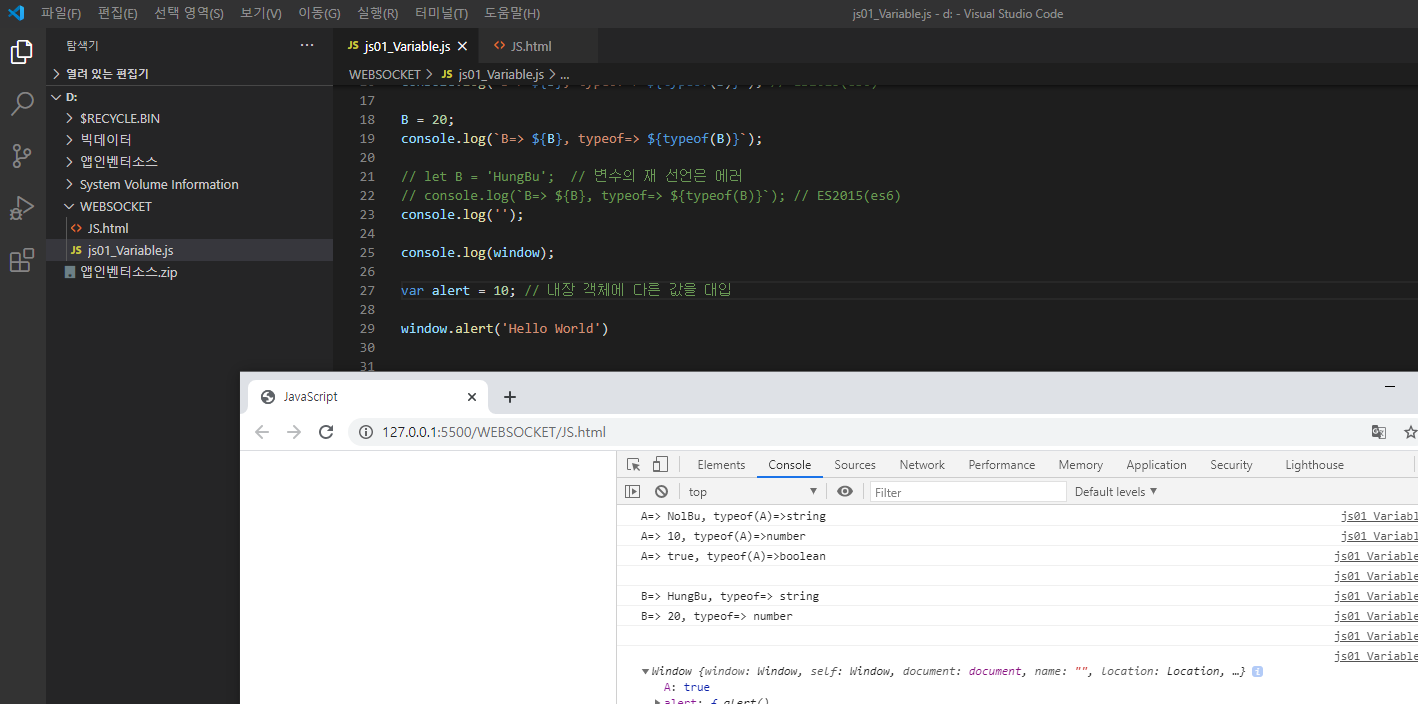Create live expression with eye icon
Screen dimensions: 1418x704
[x=845, y=491]
